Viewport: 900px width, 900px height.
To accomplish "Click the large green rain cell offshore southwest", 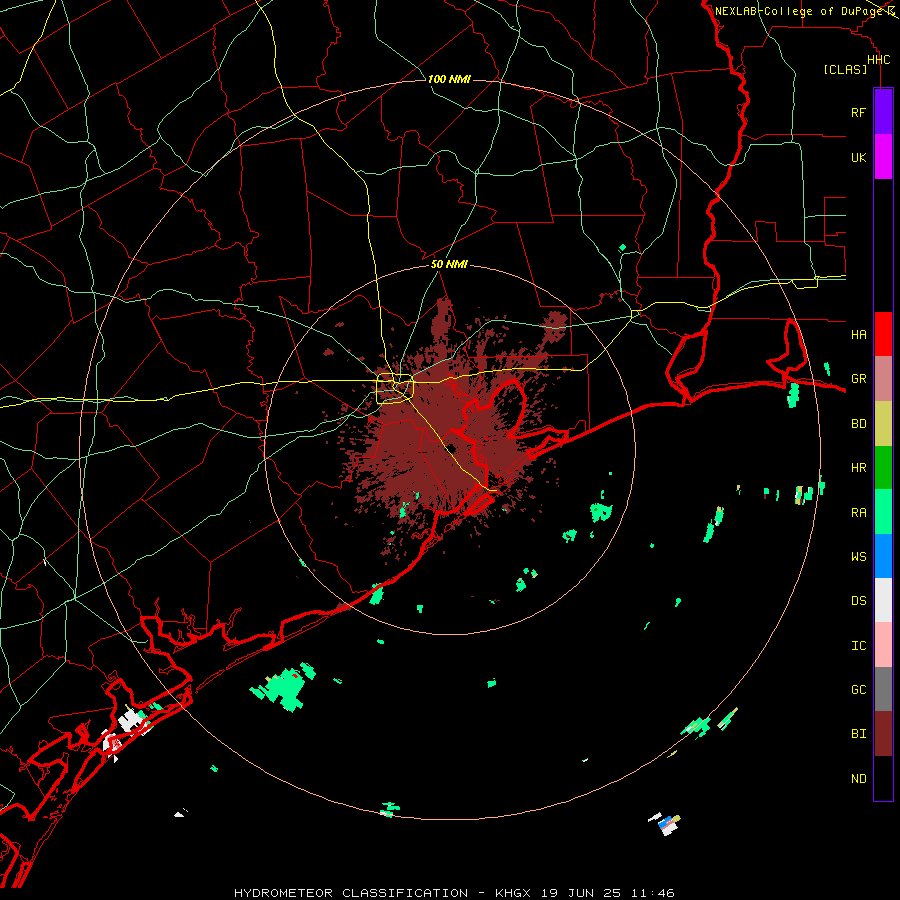I will point(285,688).
